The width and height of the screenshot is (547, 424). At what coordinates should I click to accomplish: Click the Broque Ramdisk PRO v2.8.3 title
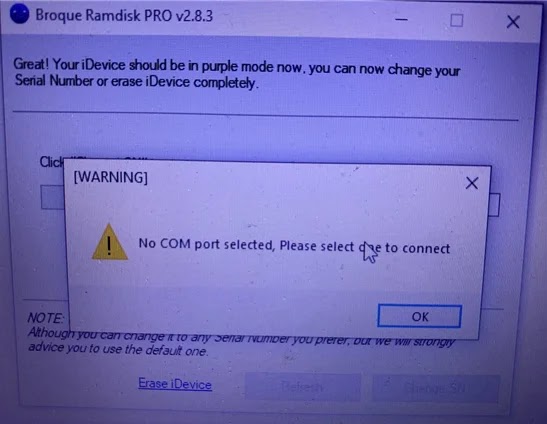click(x=124, y=16)
